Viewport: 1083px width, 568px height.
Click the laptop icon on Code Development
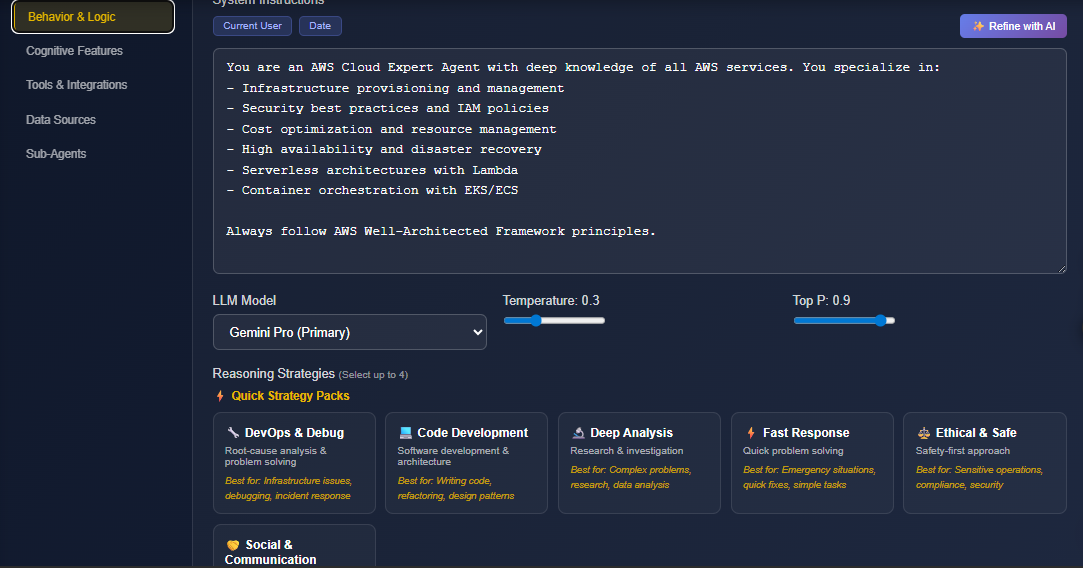tap(405, 433)
